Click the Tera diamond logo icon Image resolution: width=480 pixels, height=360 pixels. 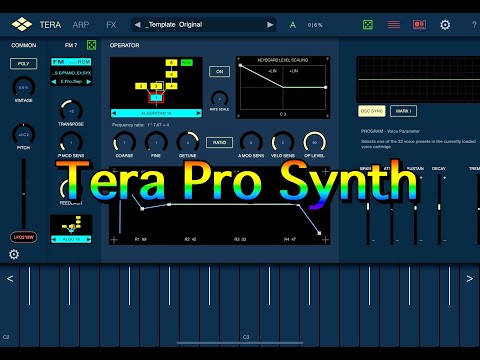22,25
